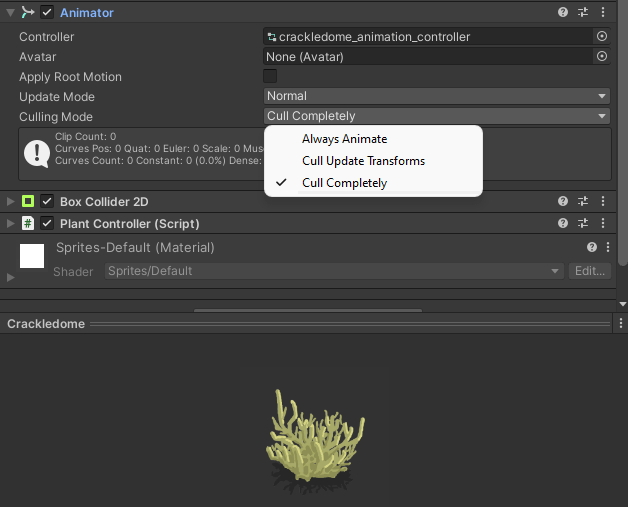Collapse the Animator component foldout

(11, 13)
